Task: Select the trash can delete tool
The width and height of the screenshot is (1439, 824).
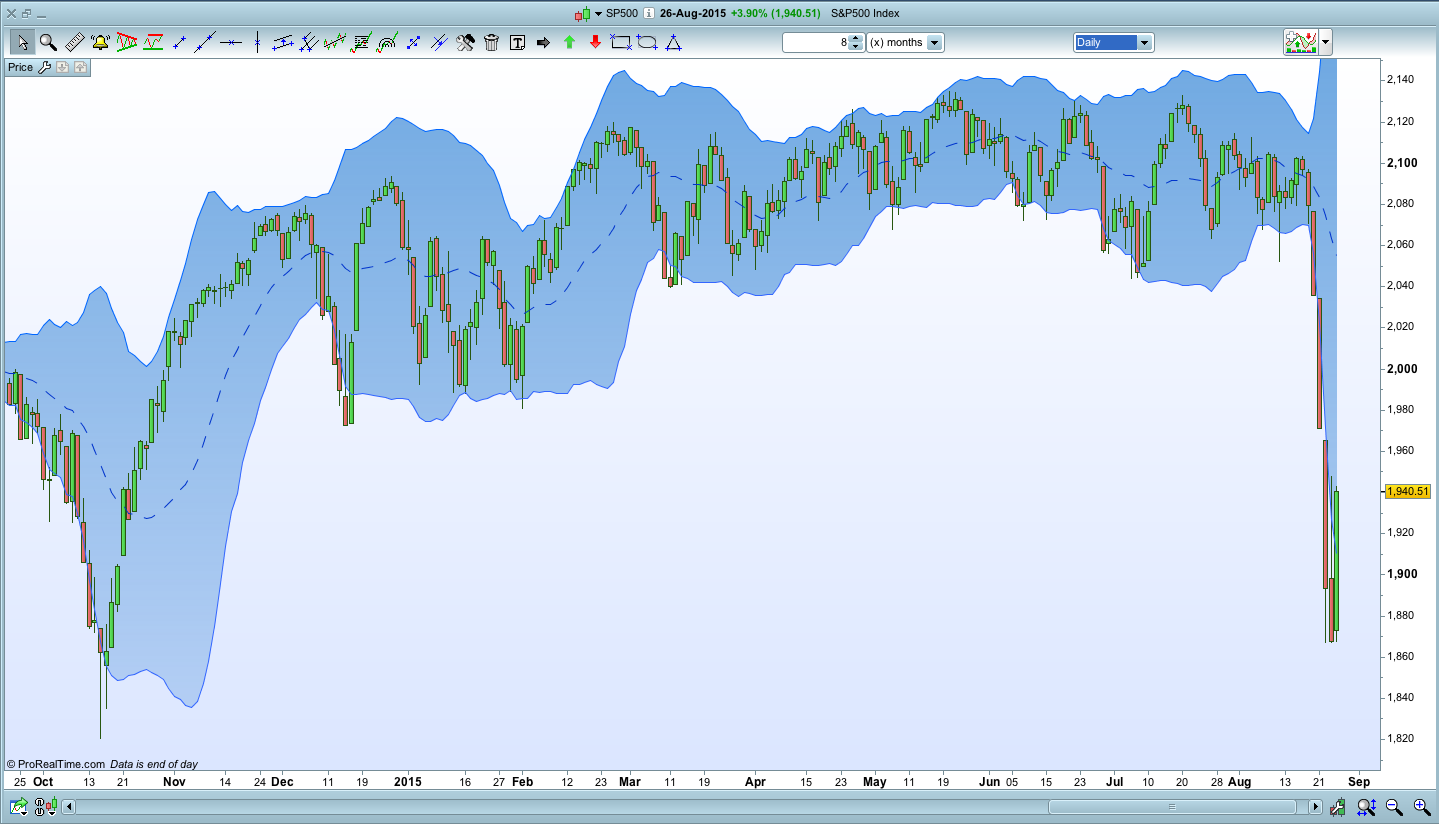Action: pyautogui.click(x=491, y=42)
